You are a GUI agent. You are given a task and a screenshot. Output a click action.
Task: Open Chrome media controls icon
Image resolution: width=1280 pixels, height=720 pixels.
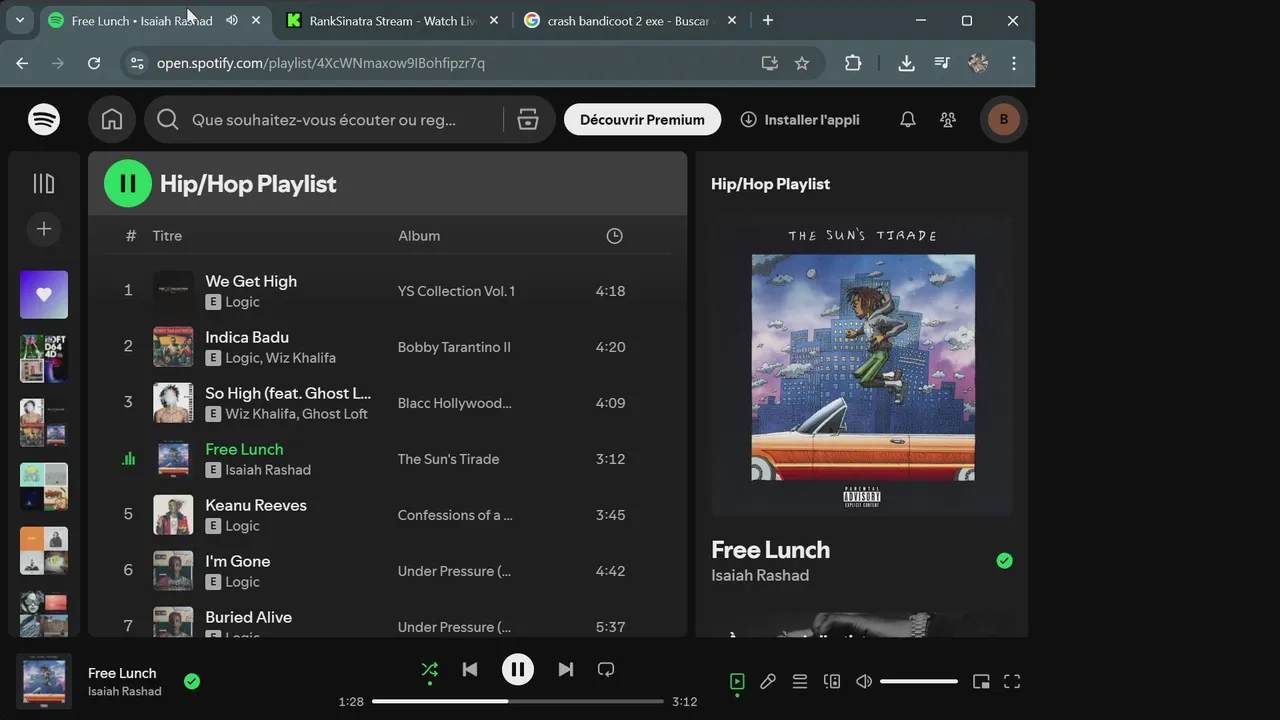[x=942, y=63]
